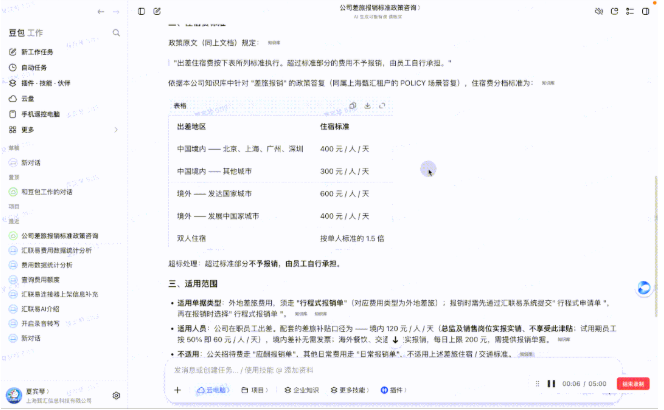Click the 三、适用范围 heading

pyautogui.click(x=193, y=284)
